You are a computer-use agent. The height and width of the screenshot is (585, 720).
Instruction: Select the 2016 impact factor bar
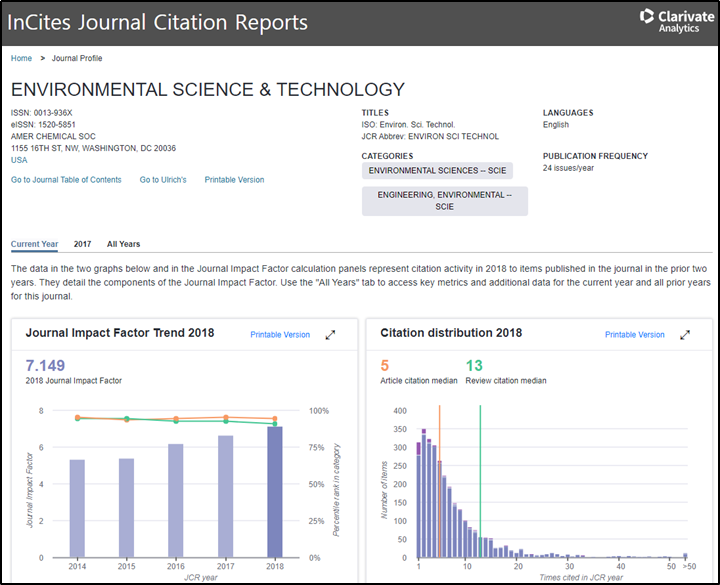pos(176,501)
